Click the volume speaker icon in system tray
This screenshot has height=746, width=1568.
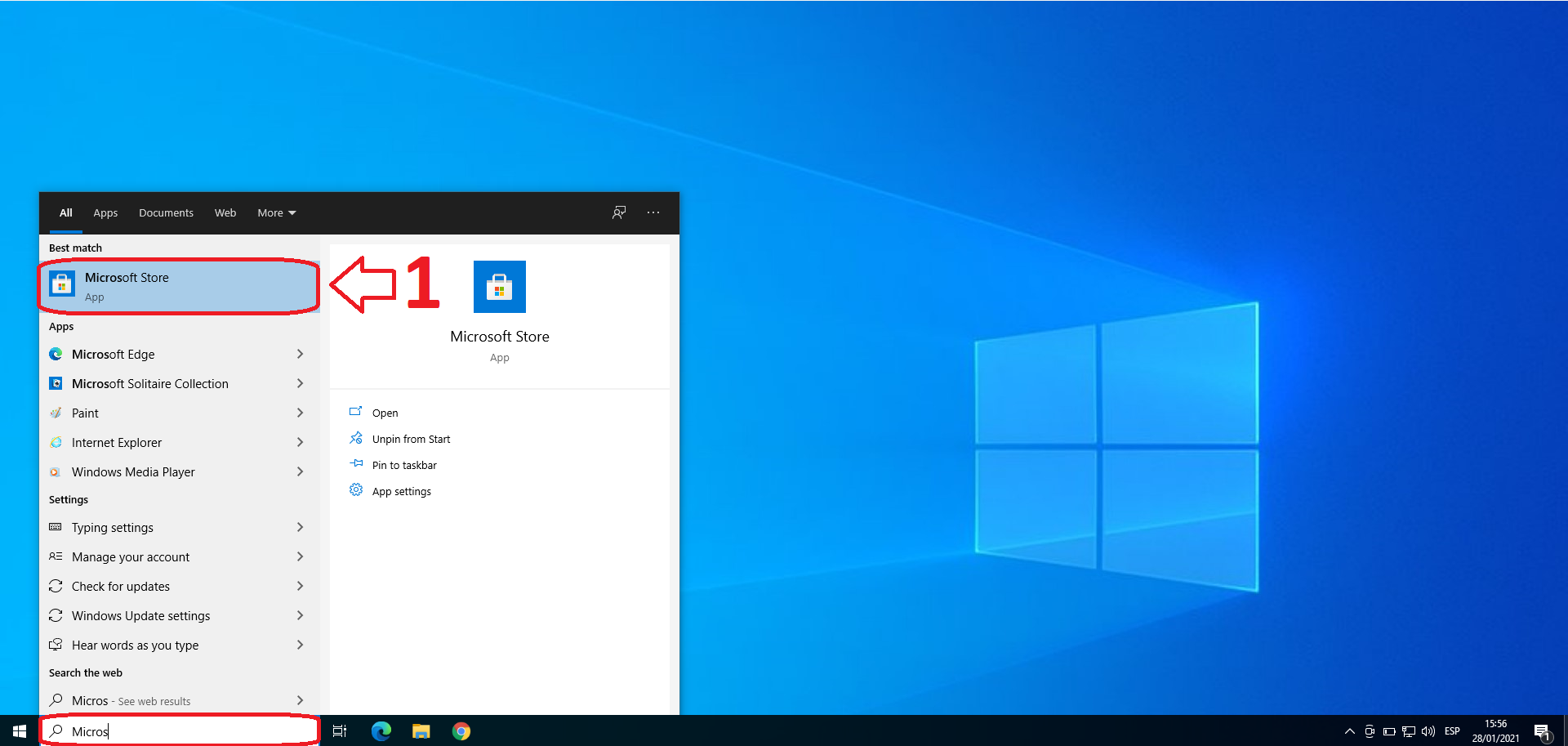[x=1428, y=731]
